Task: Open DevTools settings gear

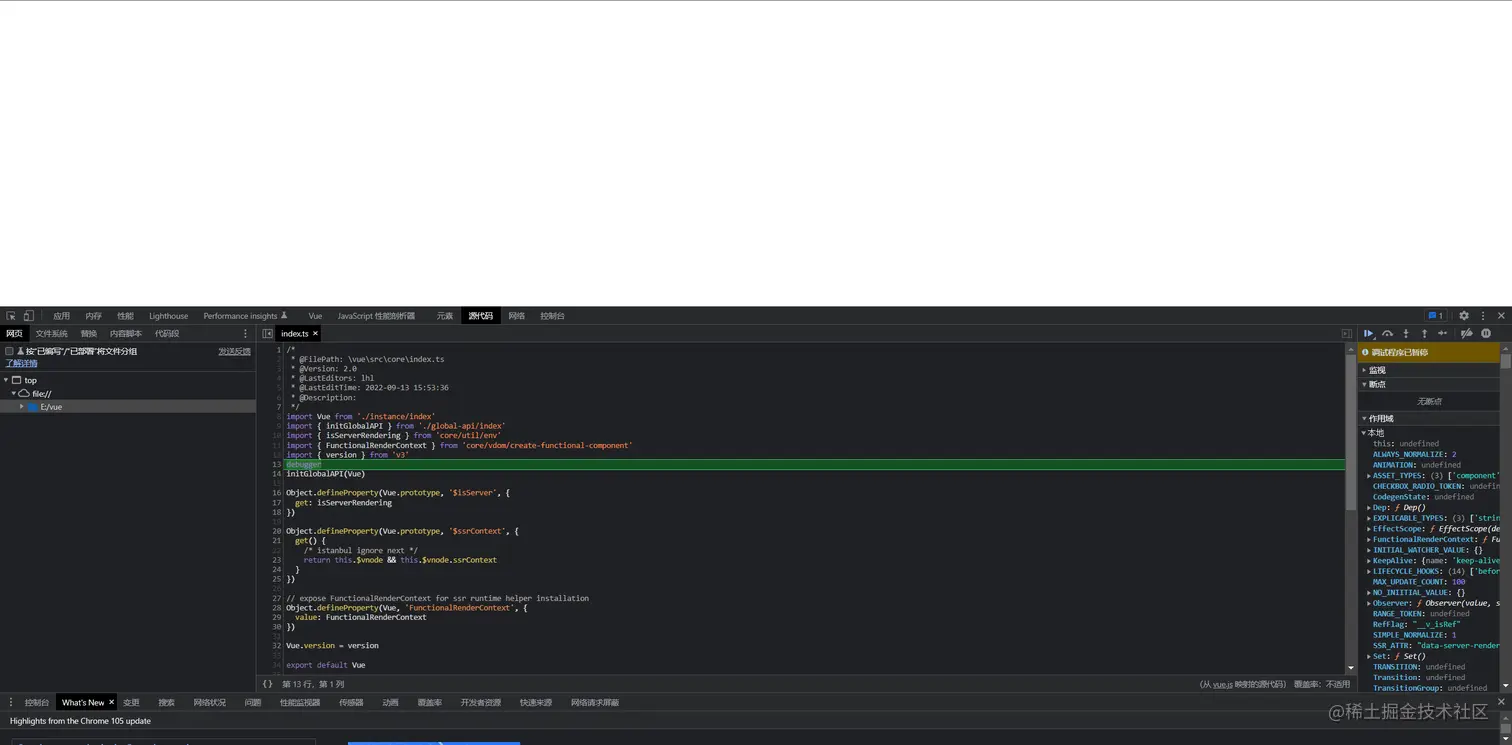Action: click(x=1464, y=316)
